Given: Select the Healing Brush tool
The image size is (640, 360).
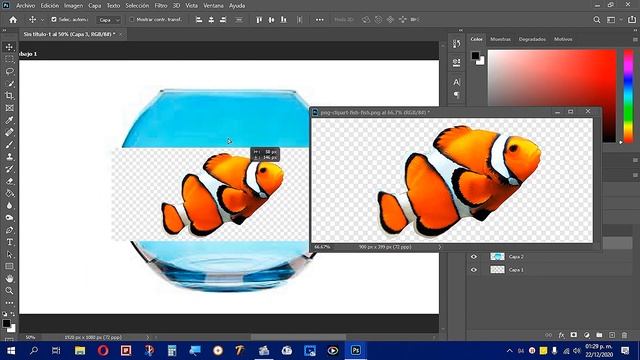Looking at the screenshot, I should 9,132.
